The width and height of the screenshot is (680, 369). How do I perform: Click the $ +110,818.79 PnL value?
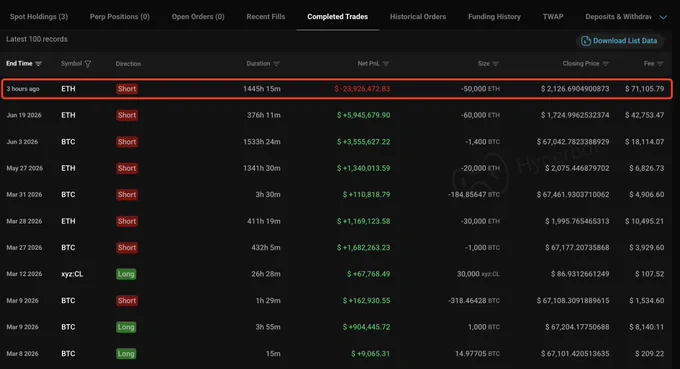[x=366, y=195]
